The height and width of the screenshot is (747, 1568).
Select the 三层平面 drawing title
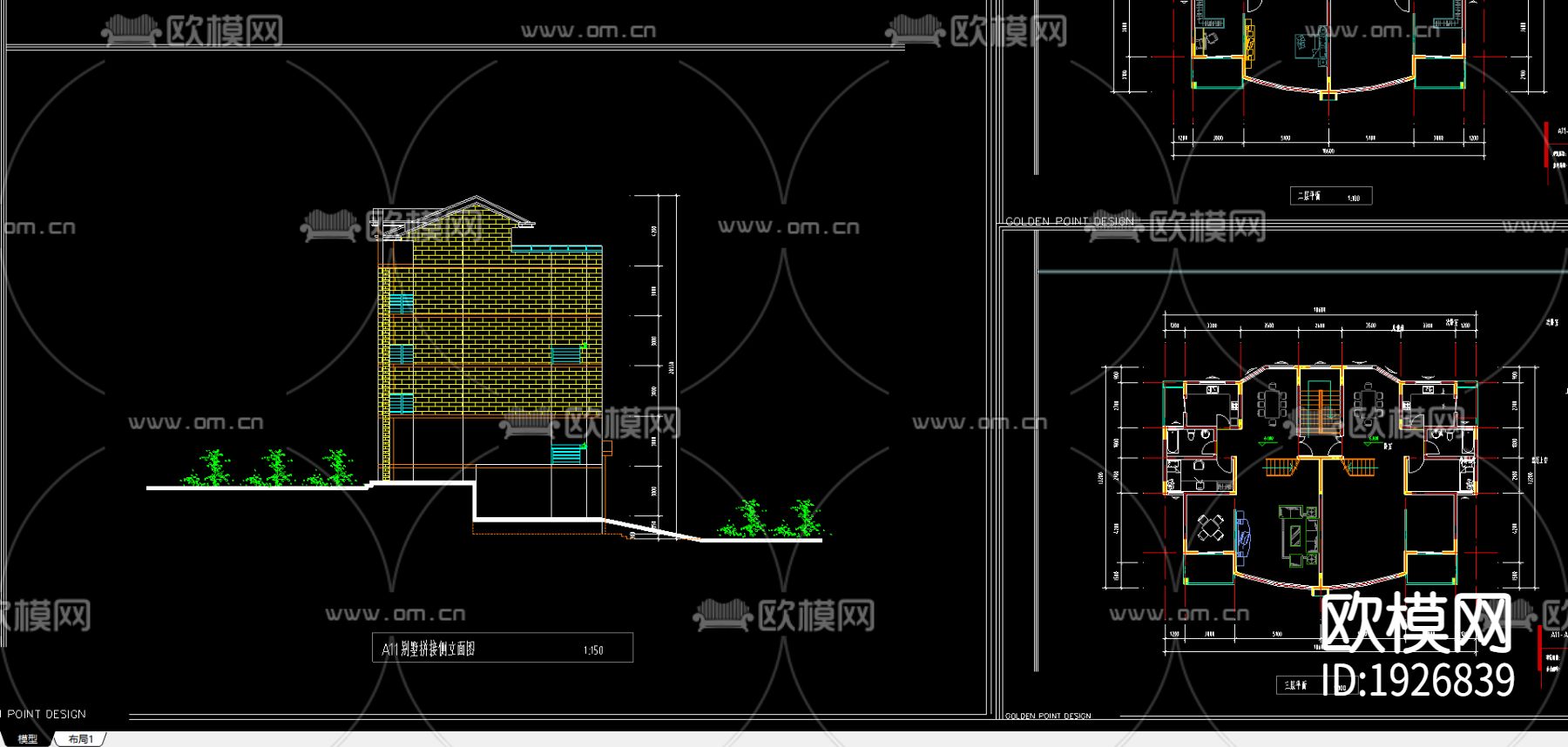1295,685
